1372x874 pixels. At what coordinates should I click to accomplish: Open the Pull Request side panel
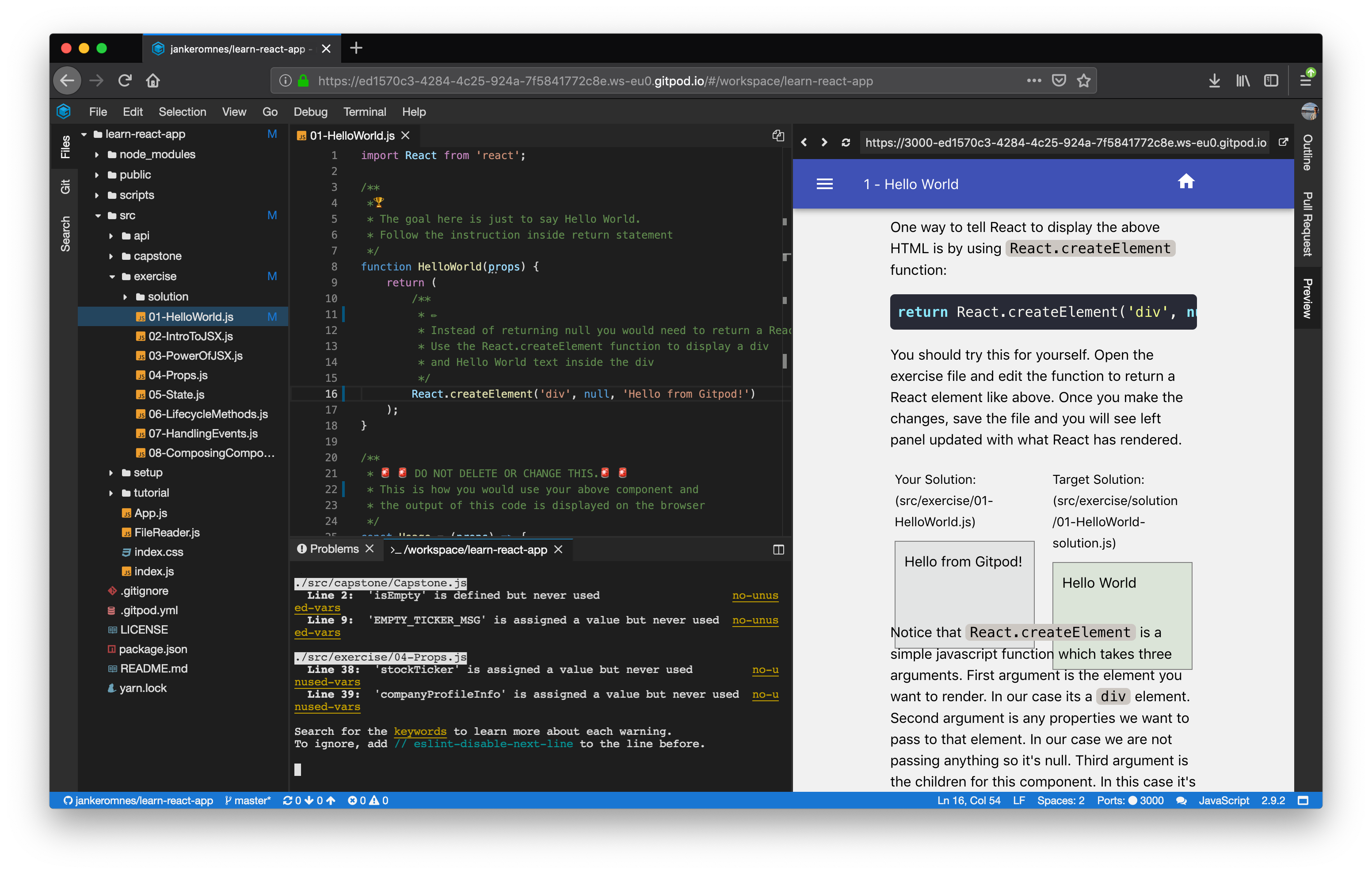1307,224
